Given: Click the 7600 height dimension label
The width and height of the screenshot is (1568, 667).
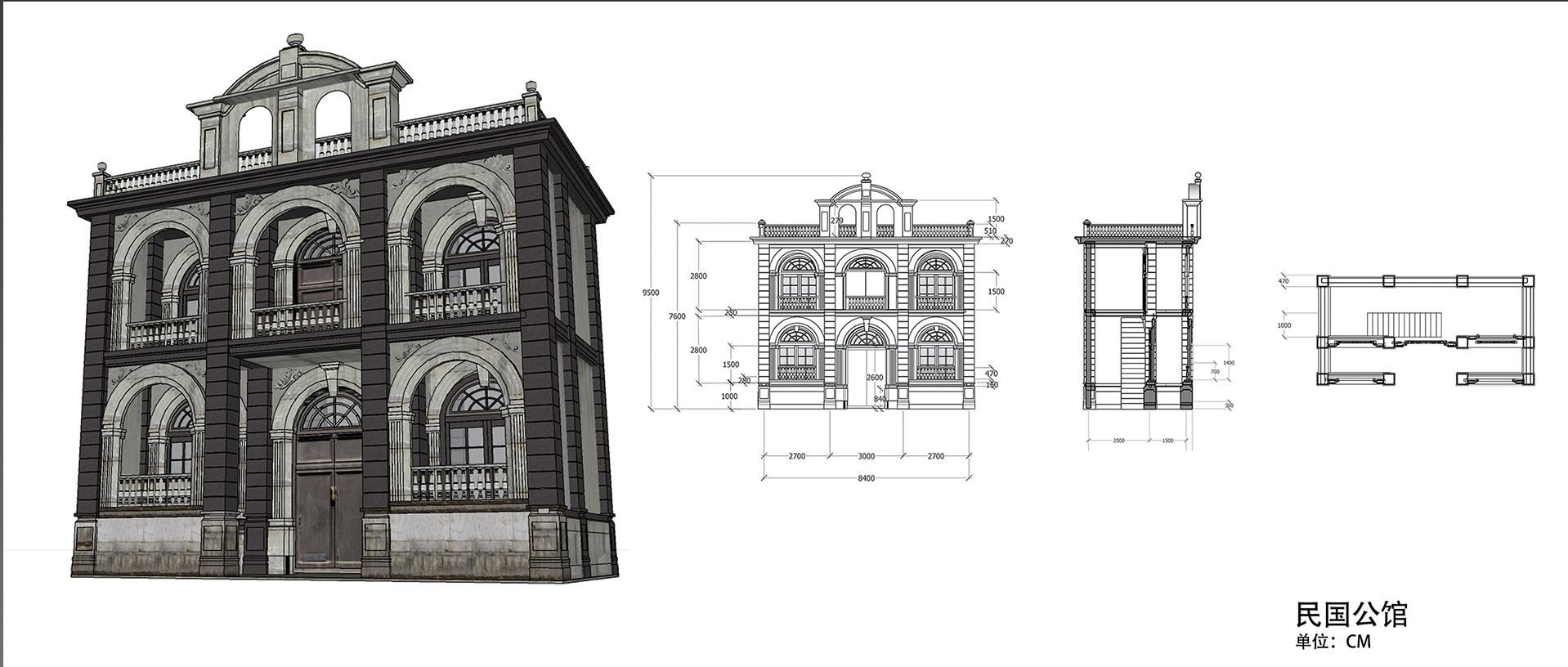Looking at the screenshot, I should pyautogui.click(x=677, y=316).
